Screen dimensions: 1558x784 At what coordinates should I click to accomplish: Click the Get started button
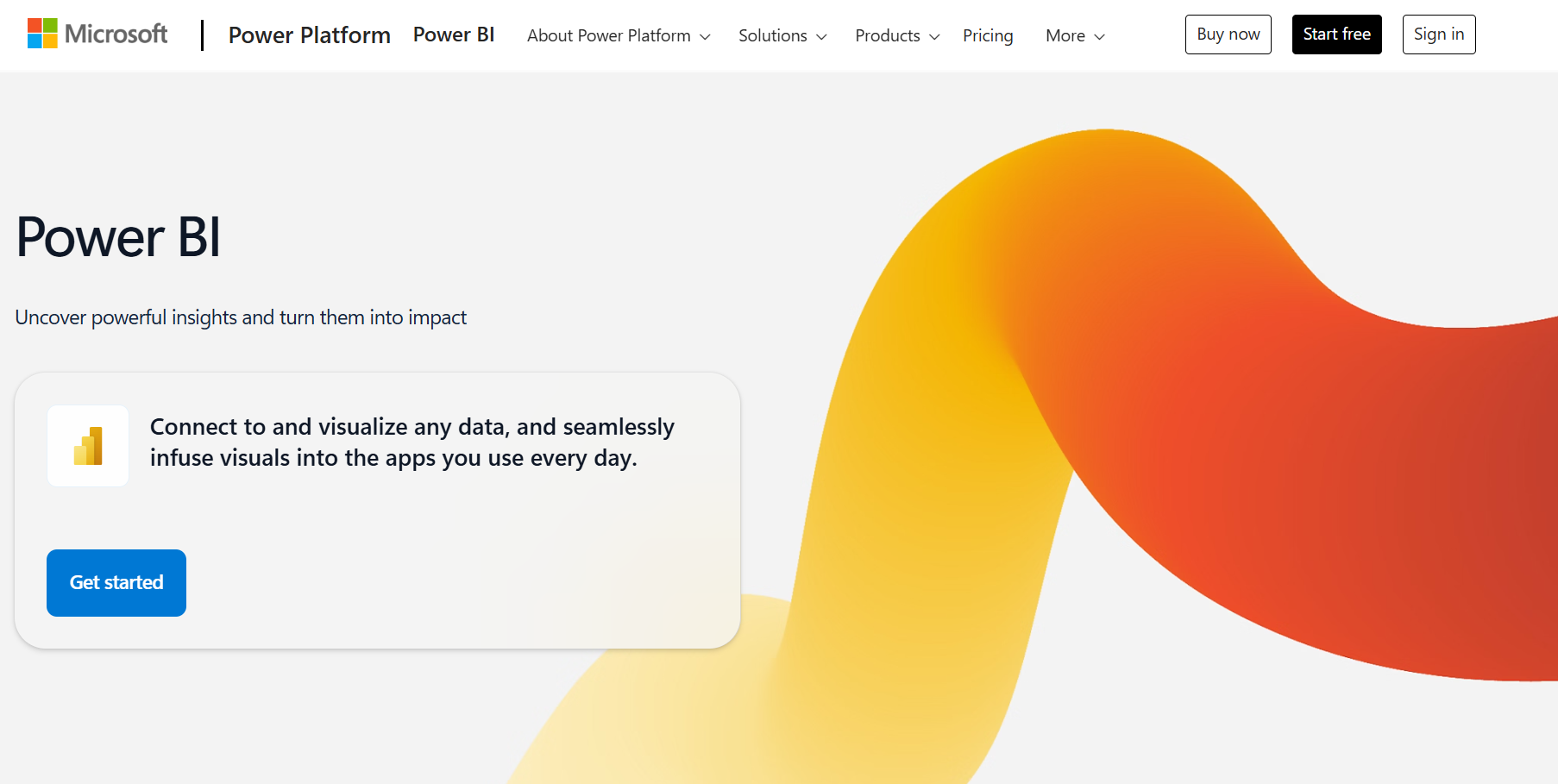(x=116, y=583)
